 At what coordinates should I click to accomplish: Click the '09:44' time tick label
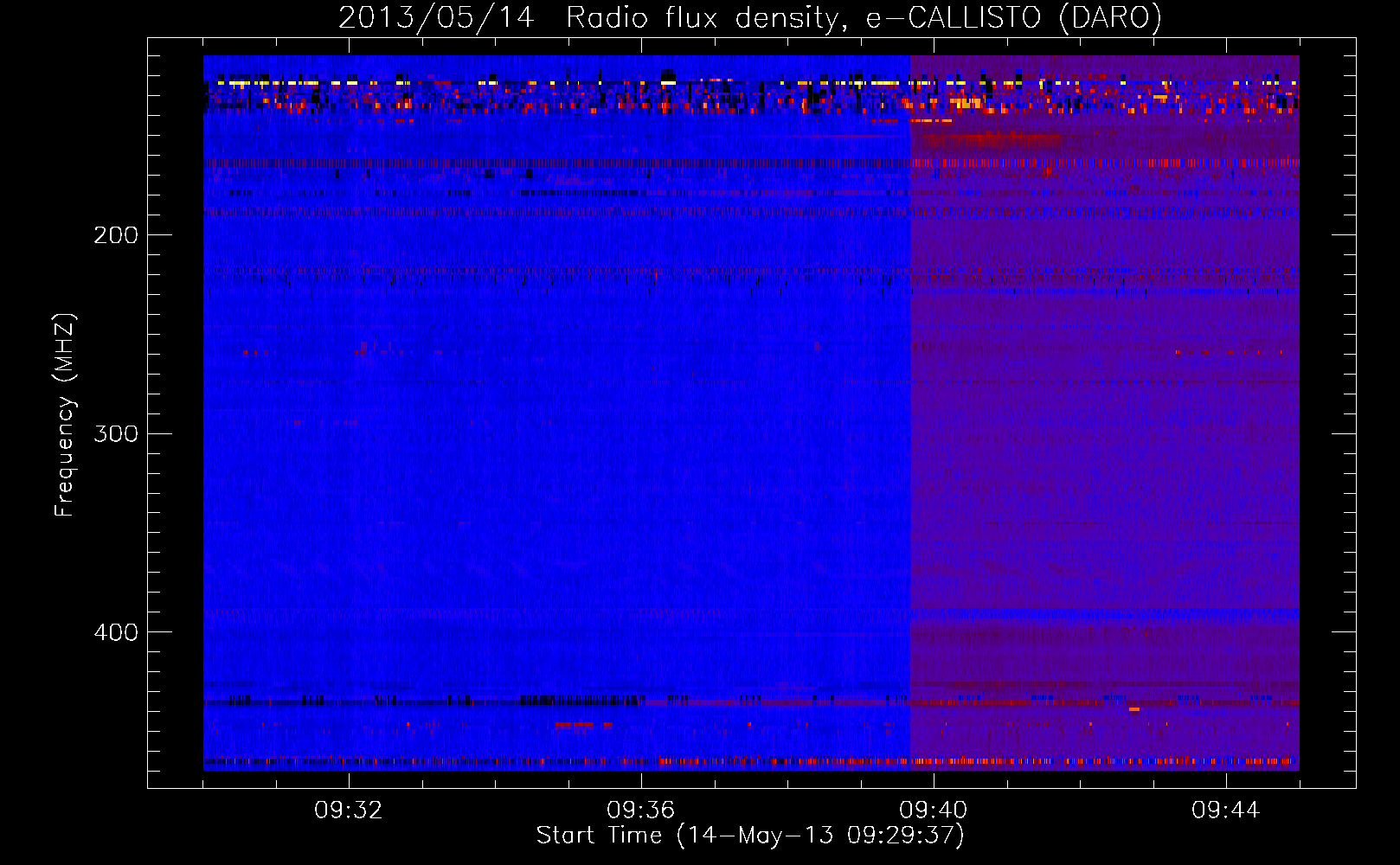click(x=1226, y=811)
